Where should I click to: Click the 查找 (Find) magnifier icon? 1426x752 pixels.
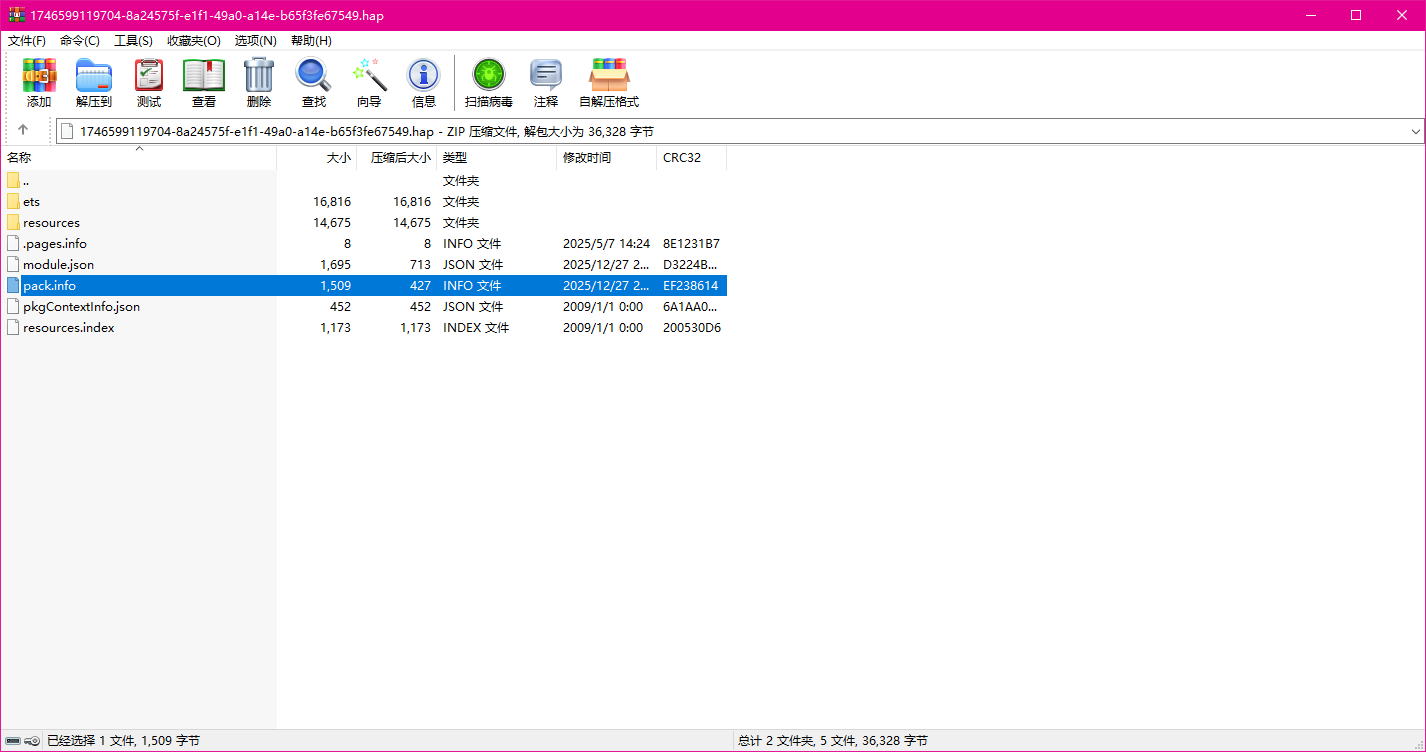pyautogui.click(x=314, y=75)
